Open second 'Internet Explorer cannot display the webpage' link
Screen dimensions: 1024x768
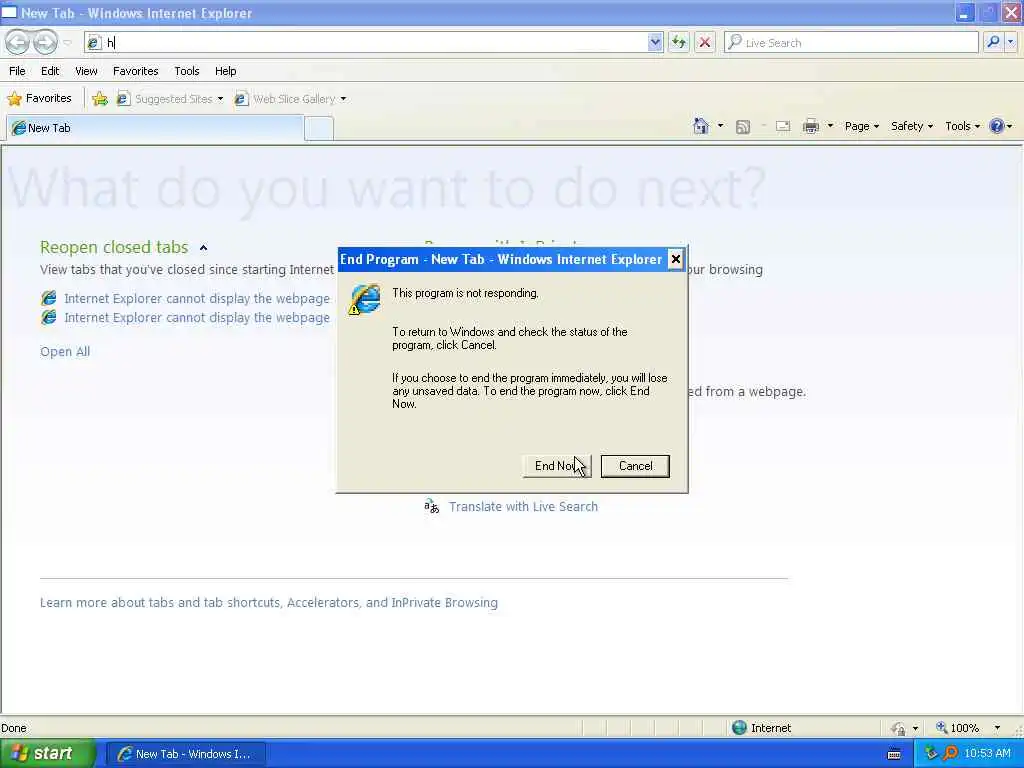197,317
